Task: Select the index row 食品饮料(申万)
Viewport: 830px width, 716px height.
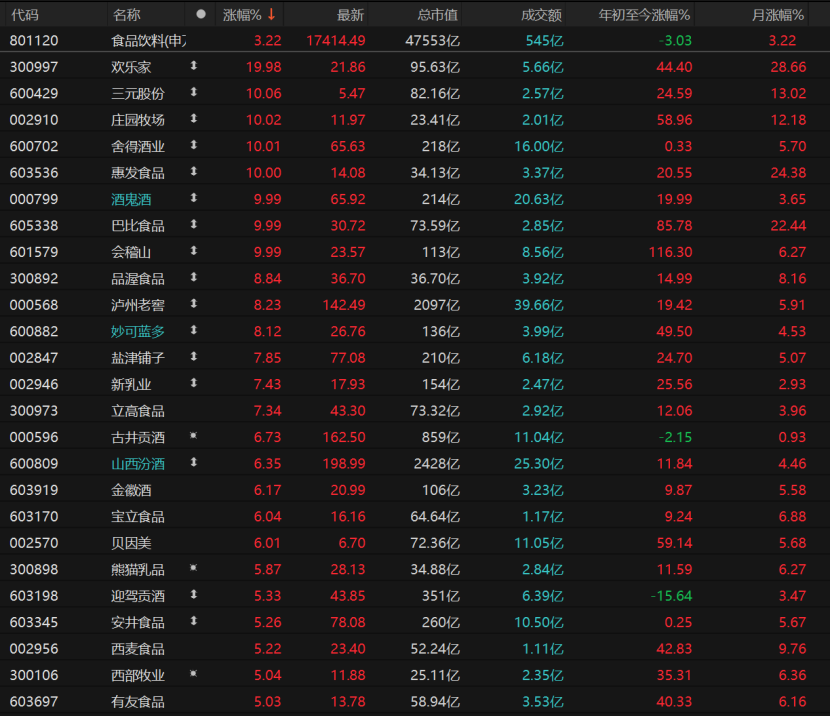Action: pyautogui.click(x=415, y=41)
